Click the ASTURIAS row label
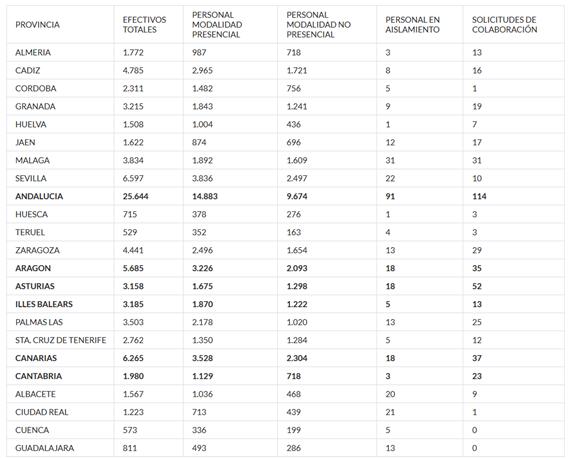 point(35,286)
